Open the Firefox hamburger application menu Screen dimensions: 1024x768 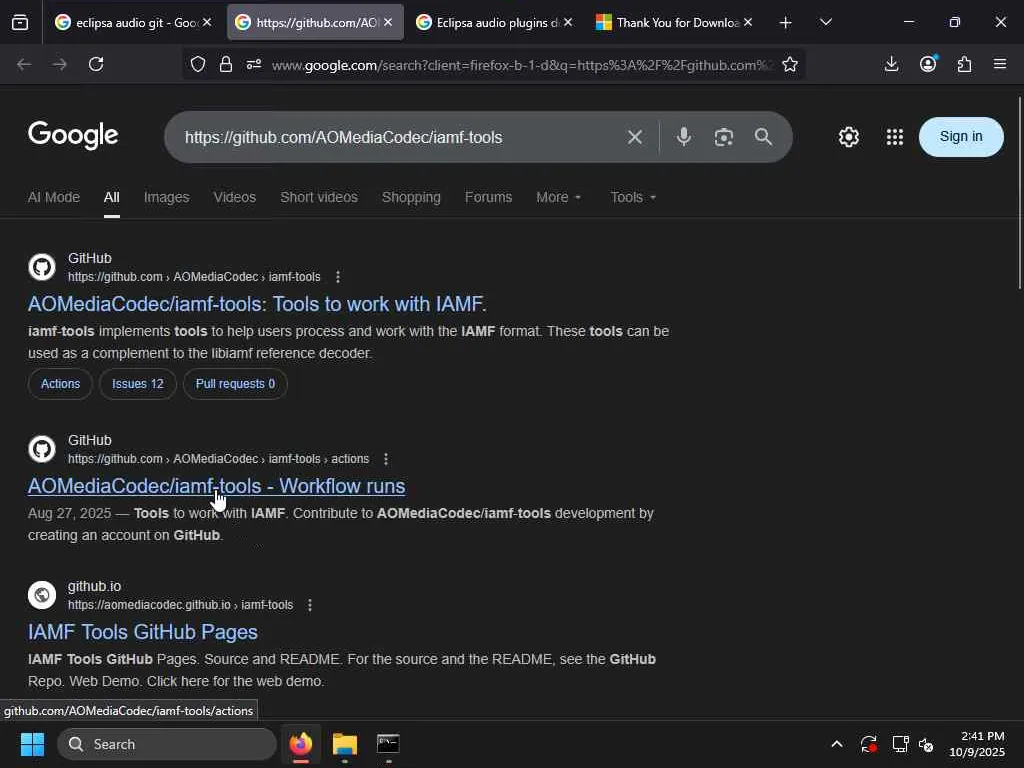point(1000,64)
